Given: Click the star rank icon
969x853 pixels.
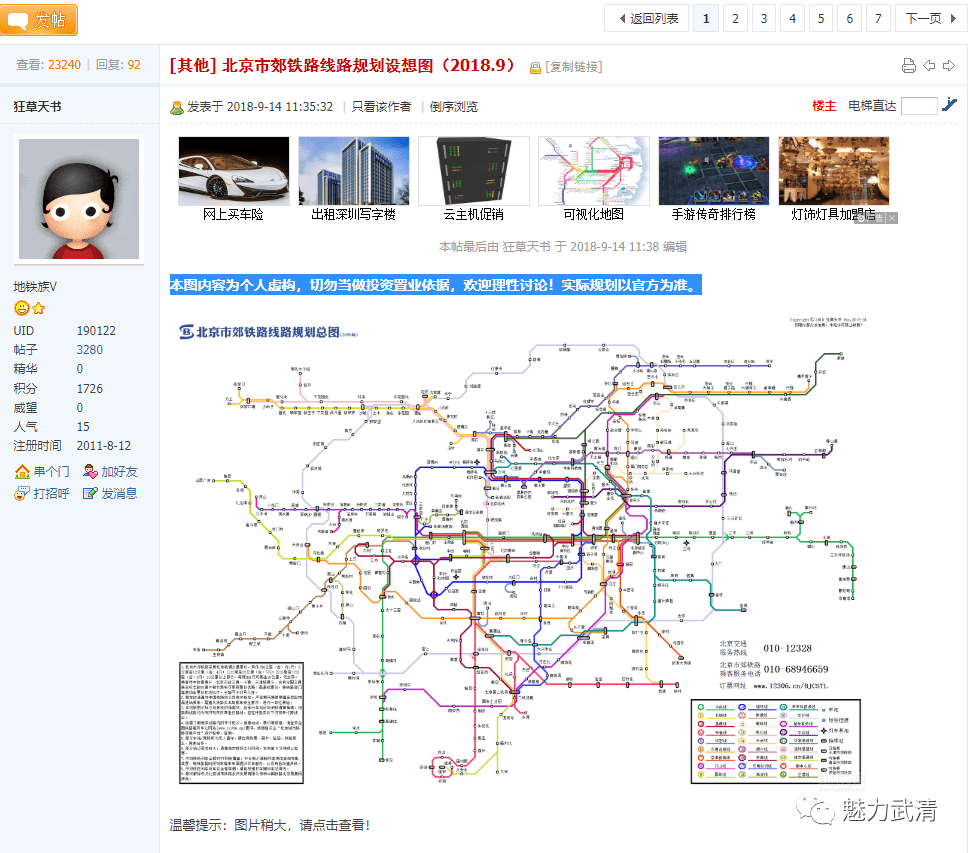Looking at the screenshot, I should pos(38,308).
